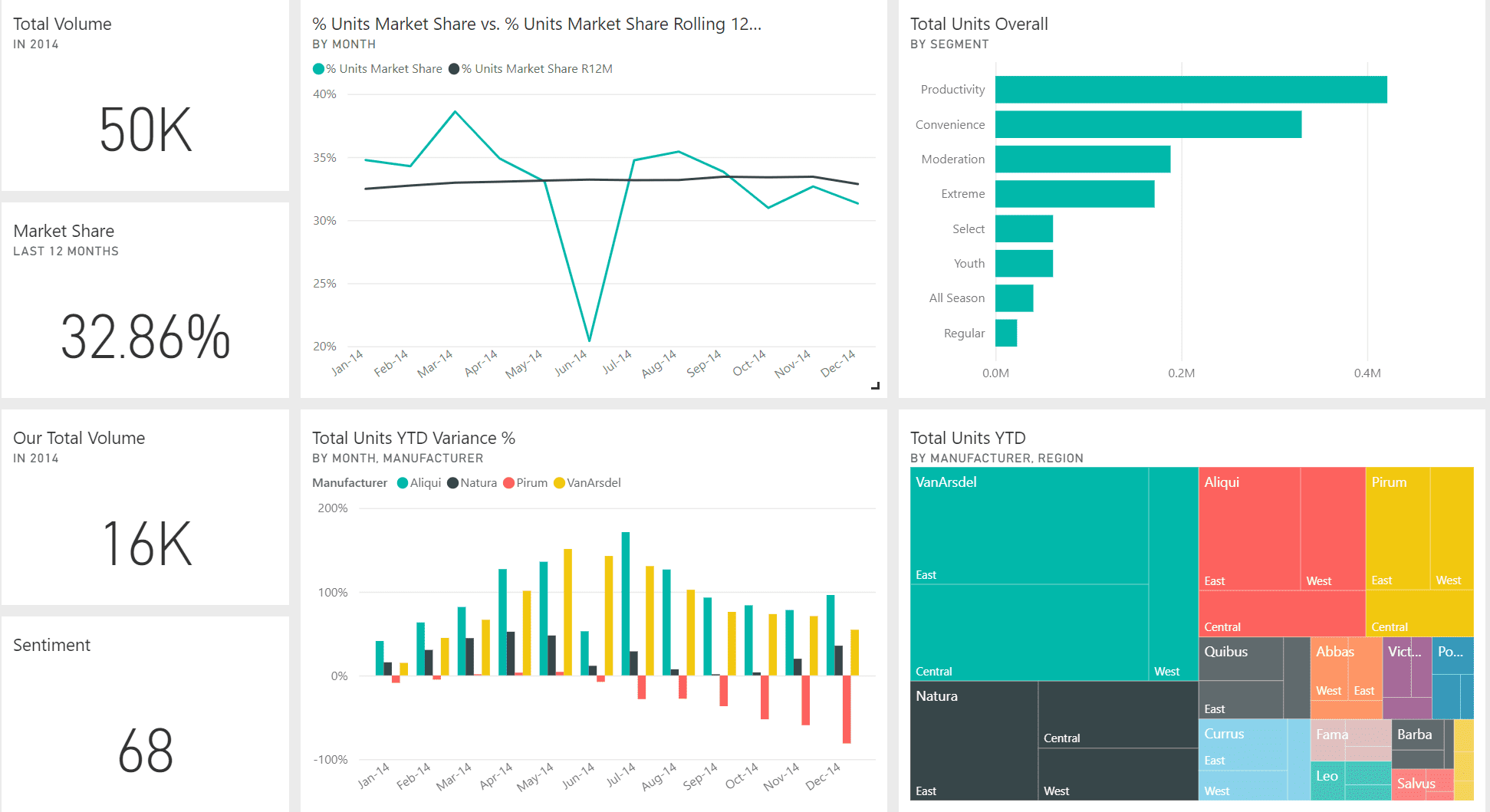Click the Productivity bar in Total Units Overall
Image resolution: width=1490 pixels, height=812 pixels.
pyautogui.click(x=1190, y=90)
